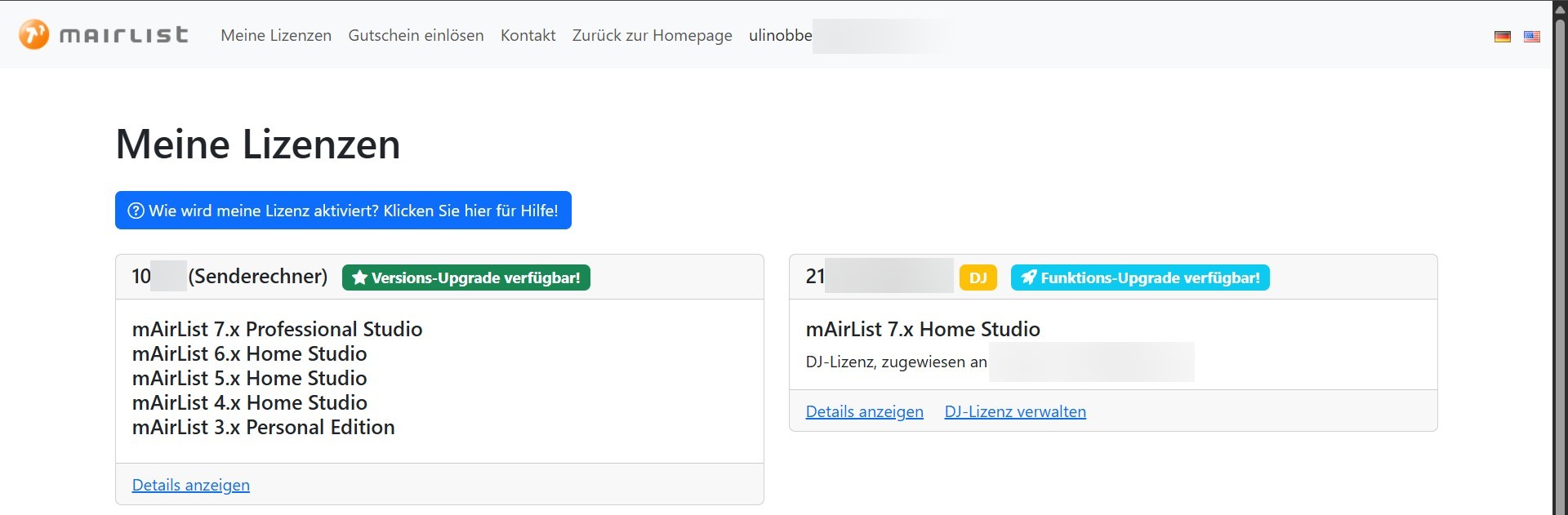The width and height of the screenshot is (1568, 515).
Task: Open the DJ-Lizenz verwalten link
Action: click(1015, 411)
